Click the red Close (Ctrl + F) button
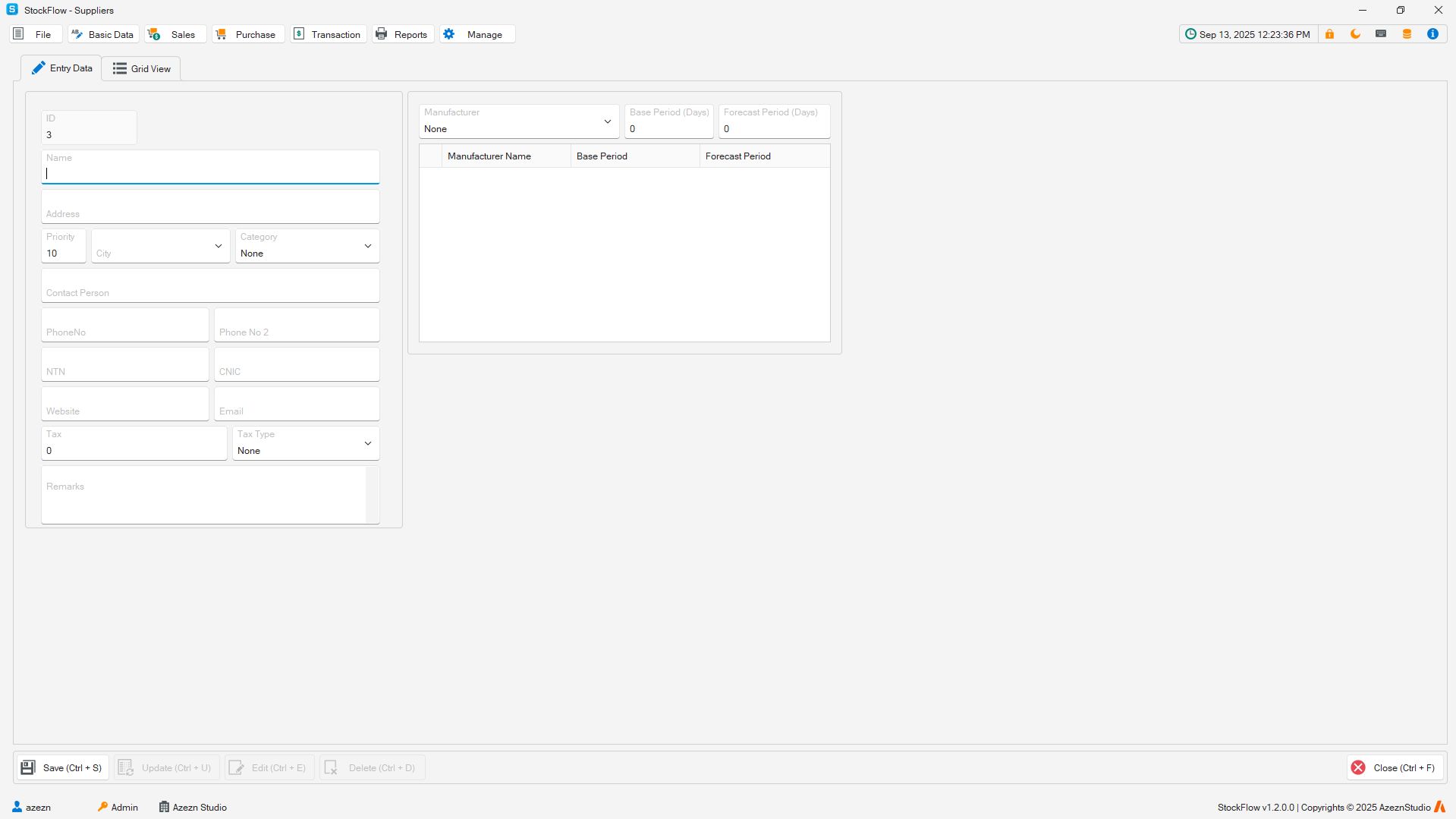This screenshot has height=819, width=1456. click(1395, 767)
